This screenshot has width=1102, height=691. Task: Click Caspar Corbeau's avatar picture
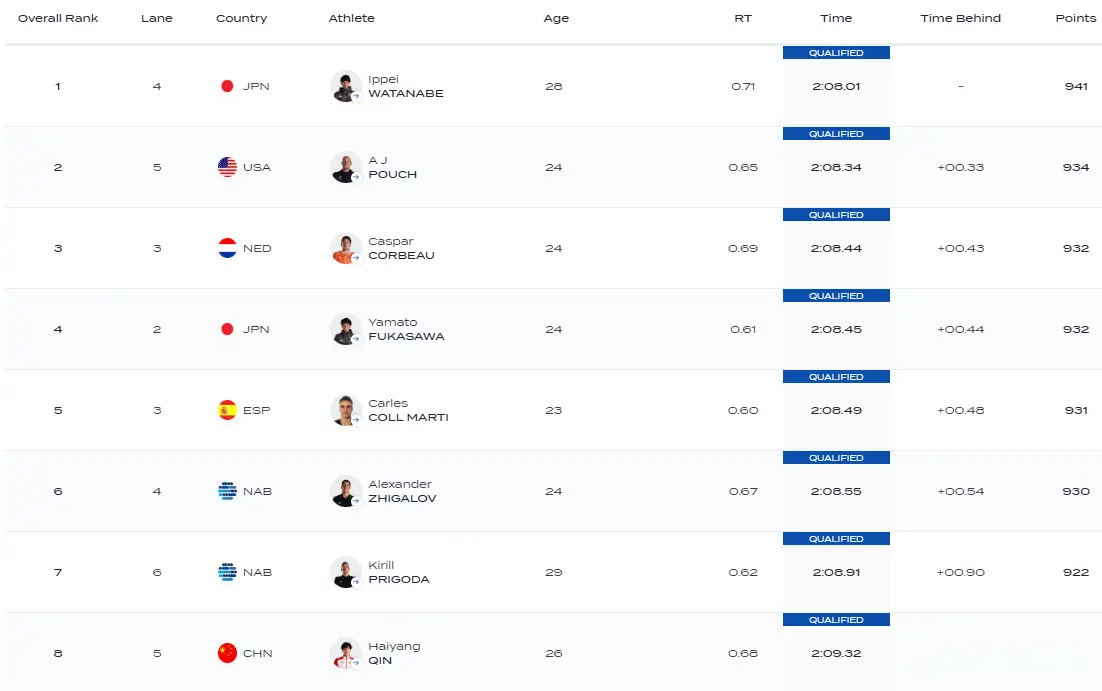345,248
